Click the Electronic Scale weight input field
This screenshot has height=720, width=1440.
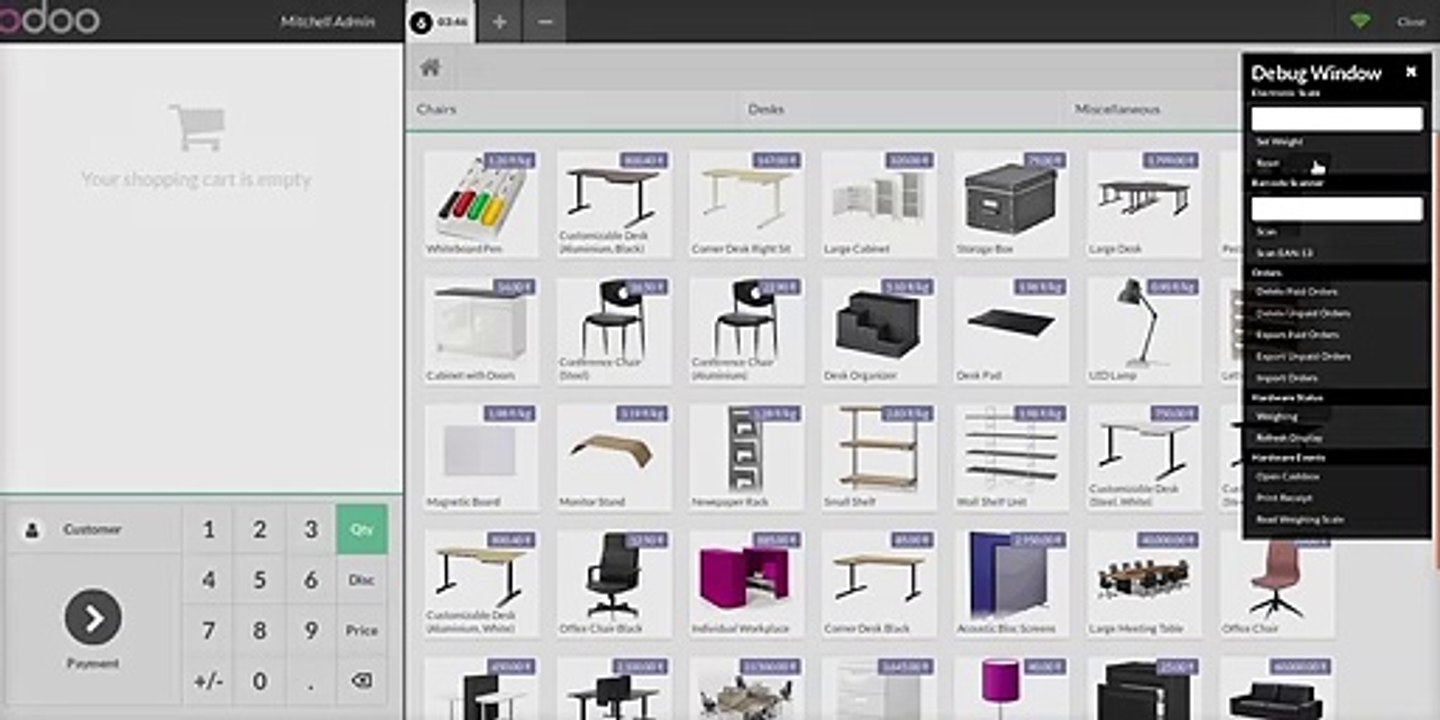tap(1337, 119)
